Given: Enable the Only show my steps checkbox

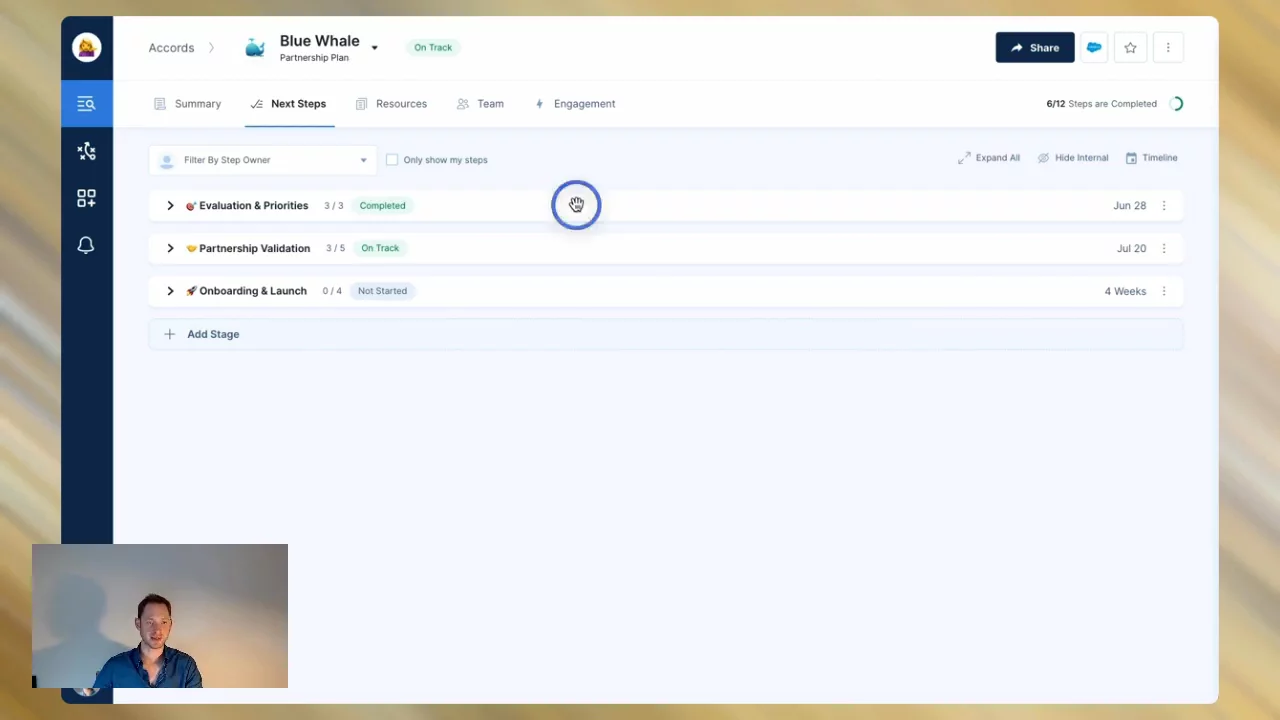Looking at the screenshot, I should click(392, 160).
